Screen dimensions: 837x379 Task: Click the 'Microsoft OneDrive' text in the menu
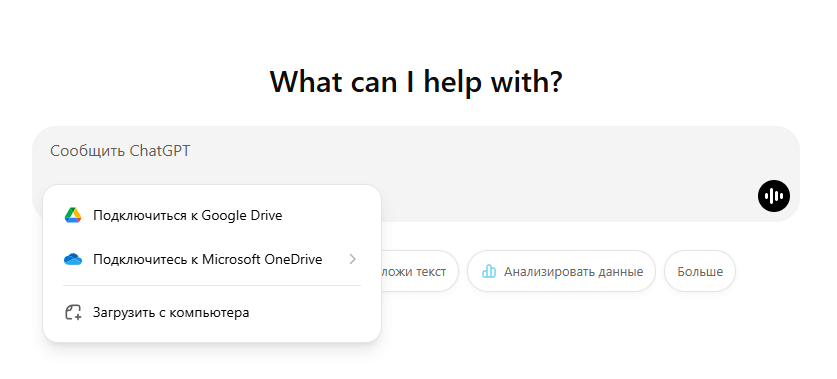(262, 259)
